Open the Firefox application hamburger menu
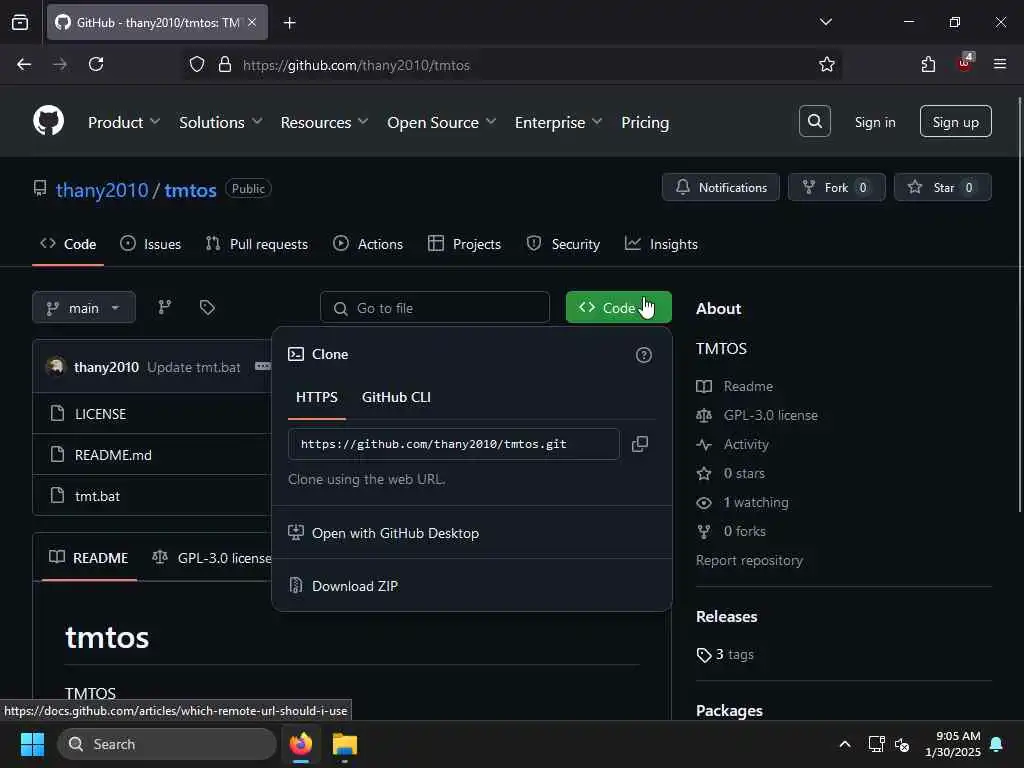Screen dimensions: 1024x768 (x=999, y=65)
